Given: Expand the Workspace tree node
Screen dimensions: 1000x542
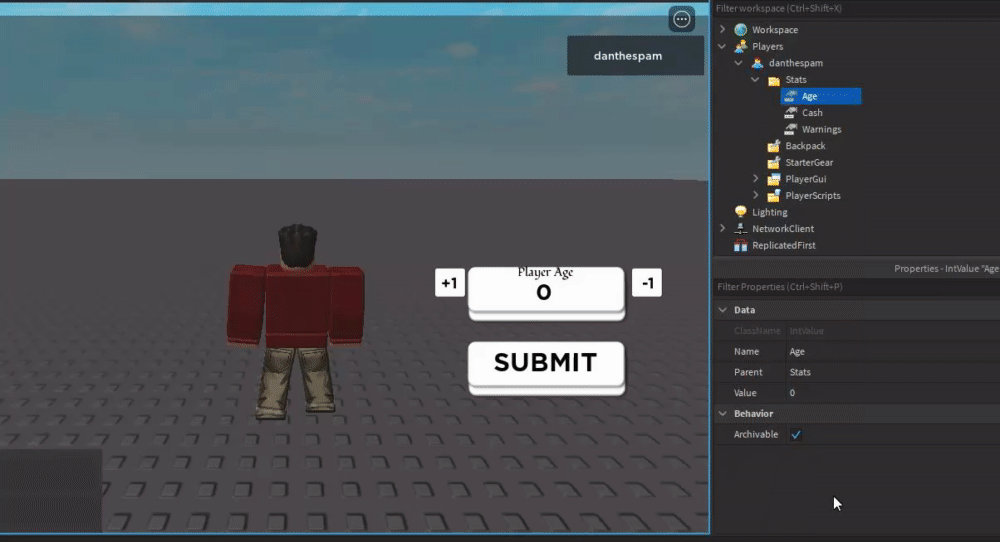Looking at the screenshot, I should [722, 29].
